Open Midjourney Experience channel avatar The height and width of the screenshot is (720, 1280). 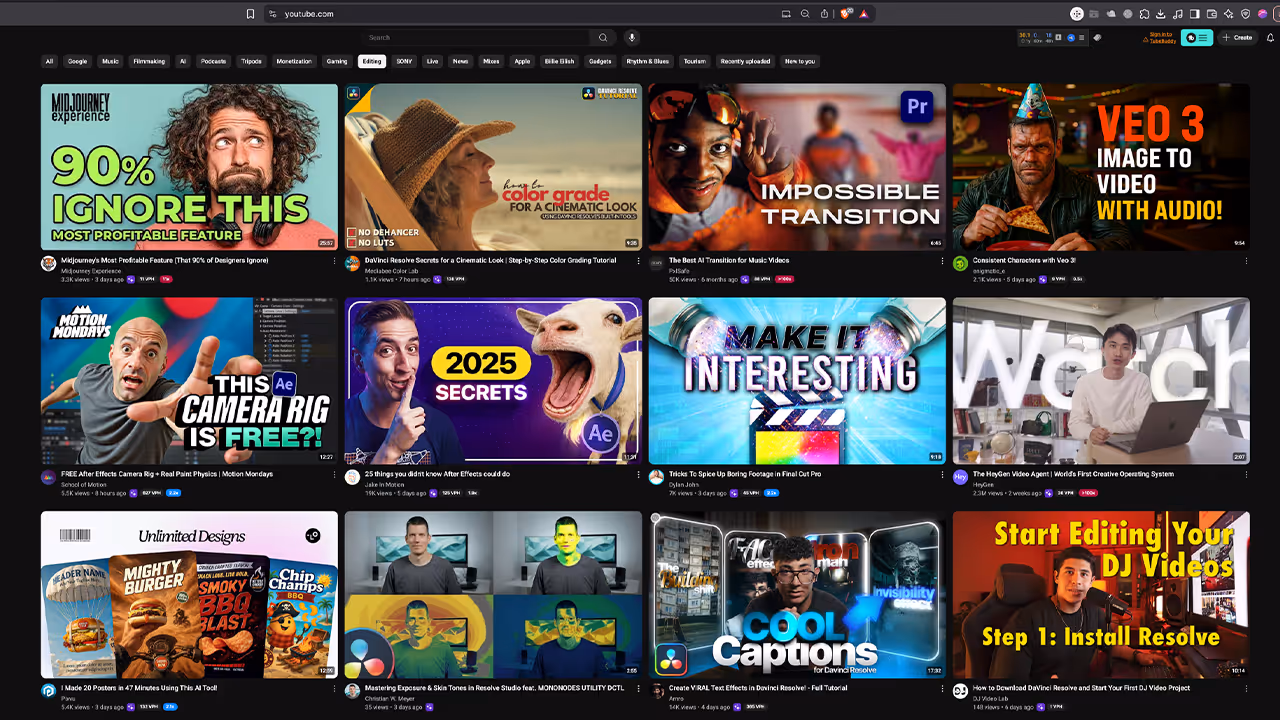coord(48,264)
